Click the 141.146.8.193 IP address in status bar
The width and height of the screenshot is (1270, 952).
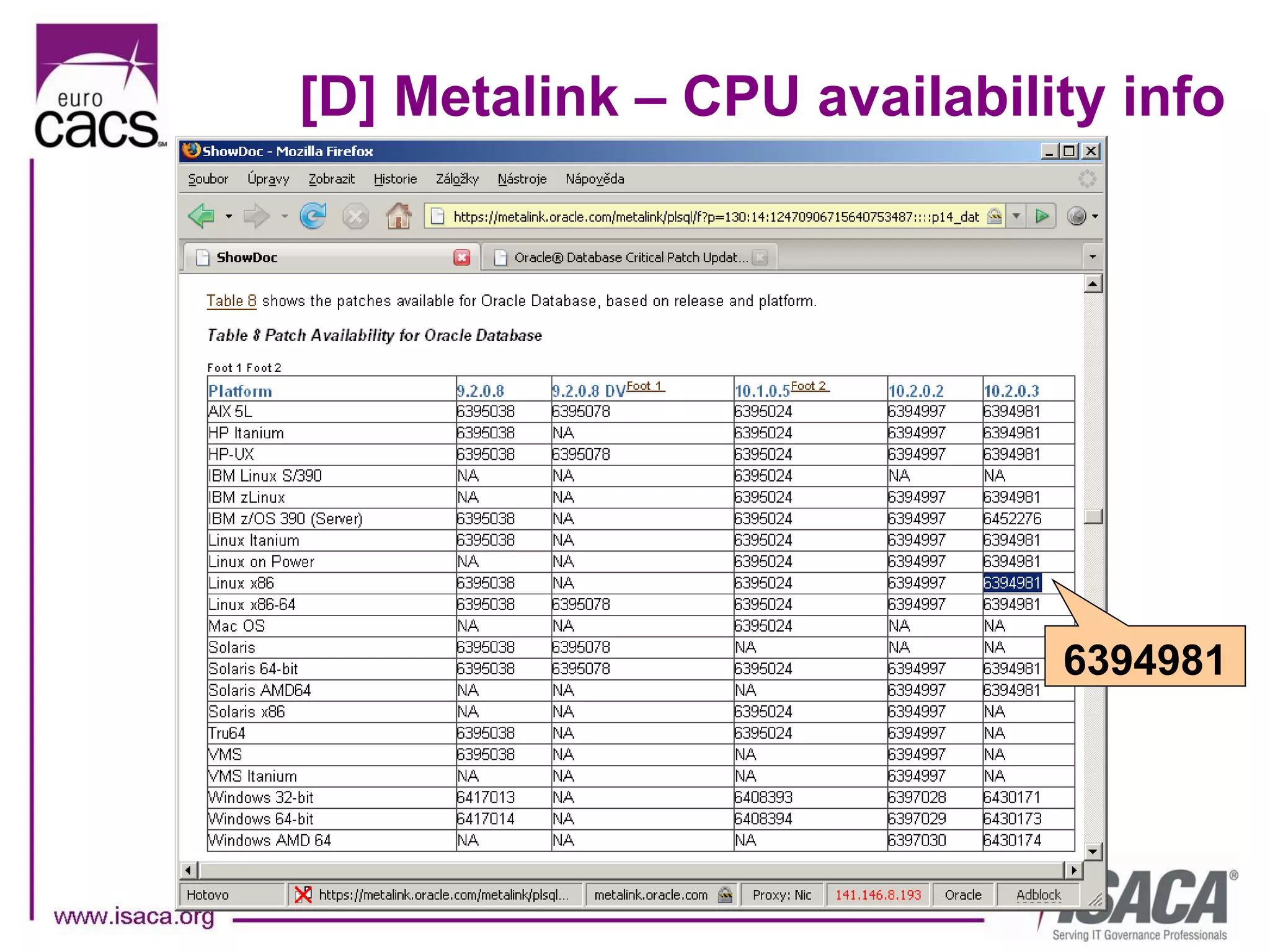click(x=878, y=895)
